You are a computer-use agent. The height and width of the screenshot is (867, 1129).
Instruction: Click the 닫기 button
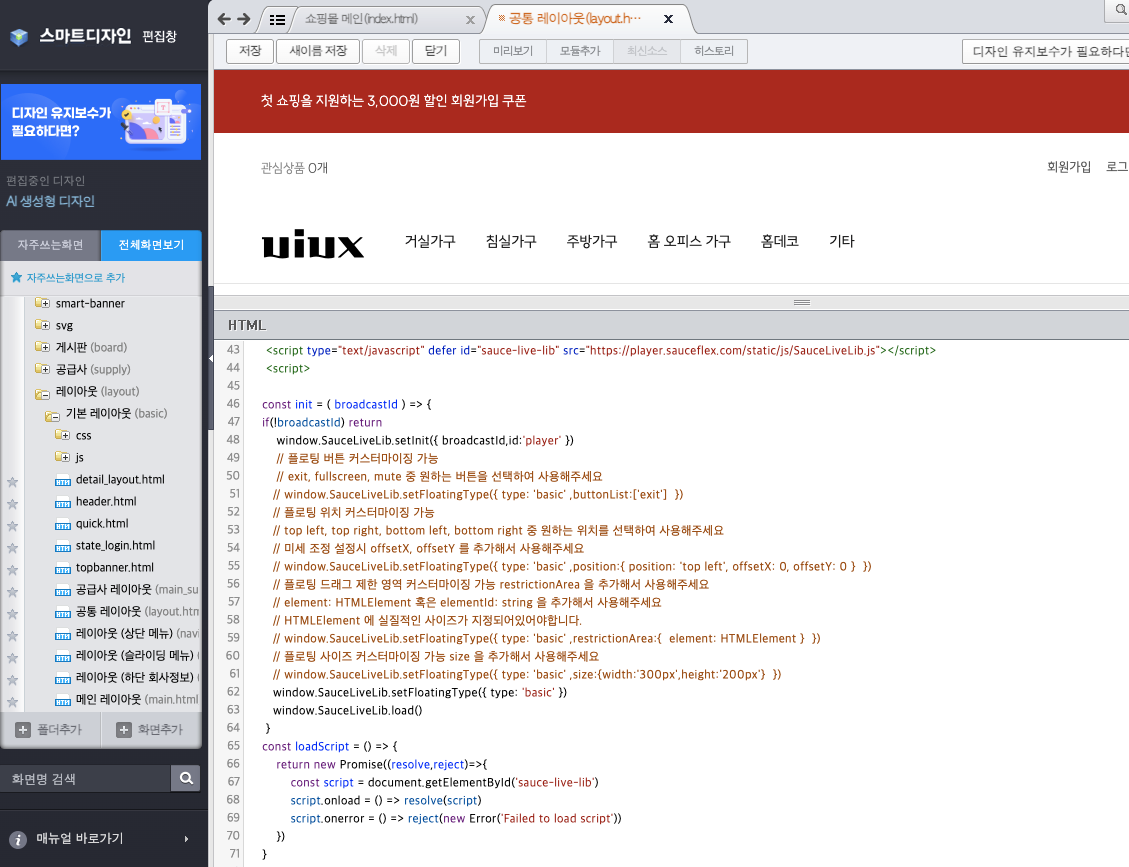point(436,51)
